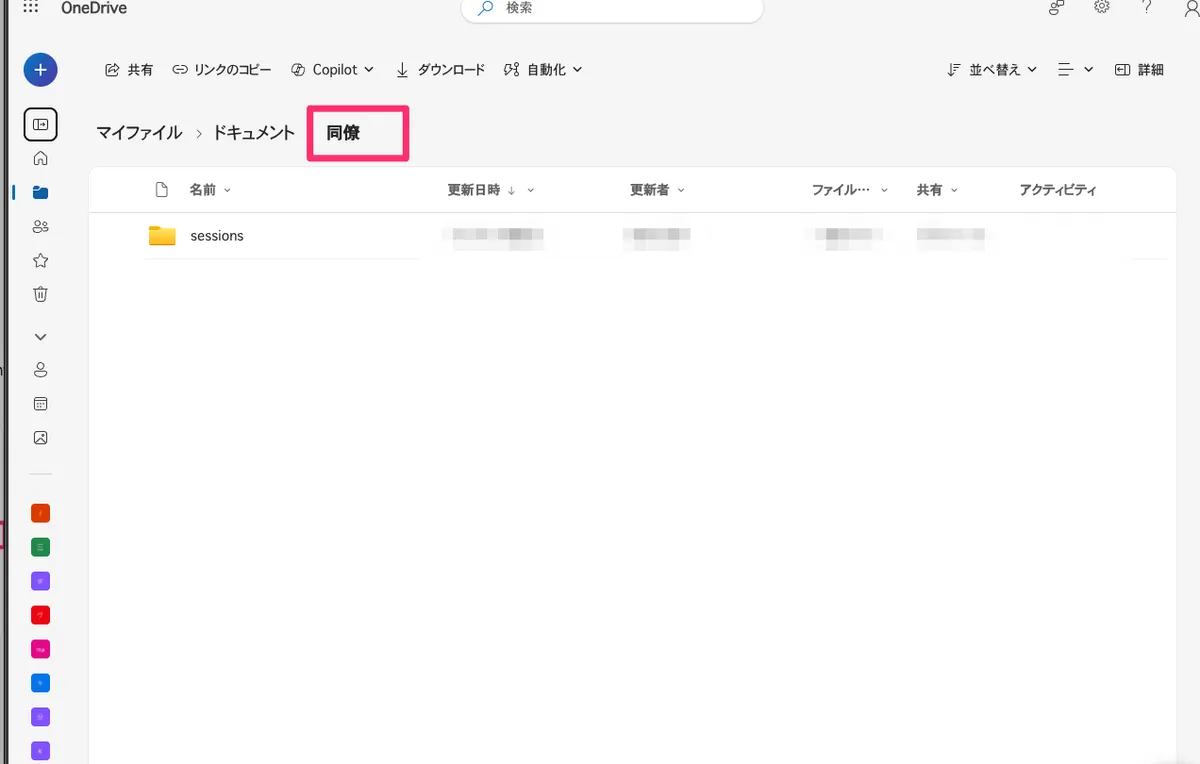Open the account profile icon

[1190, 8]
